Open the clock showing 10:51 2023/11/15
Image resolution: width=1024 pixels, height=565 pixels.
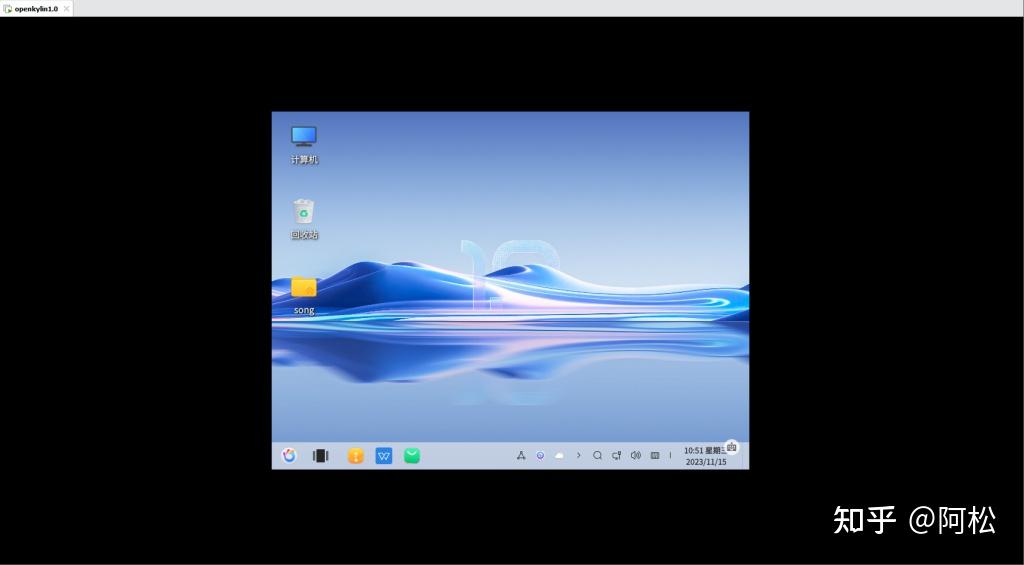(x=705, y=456)
